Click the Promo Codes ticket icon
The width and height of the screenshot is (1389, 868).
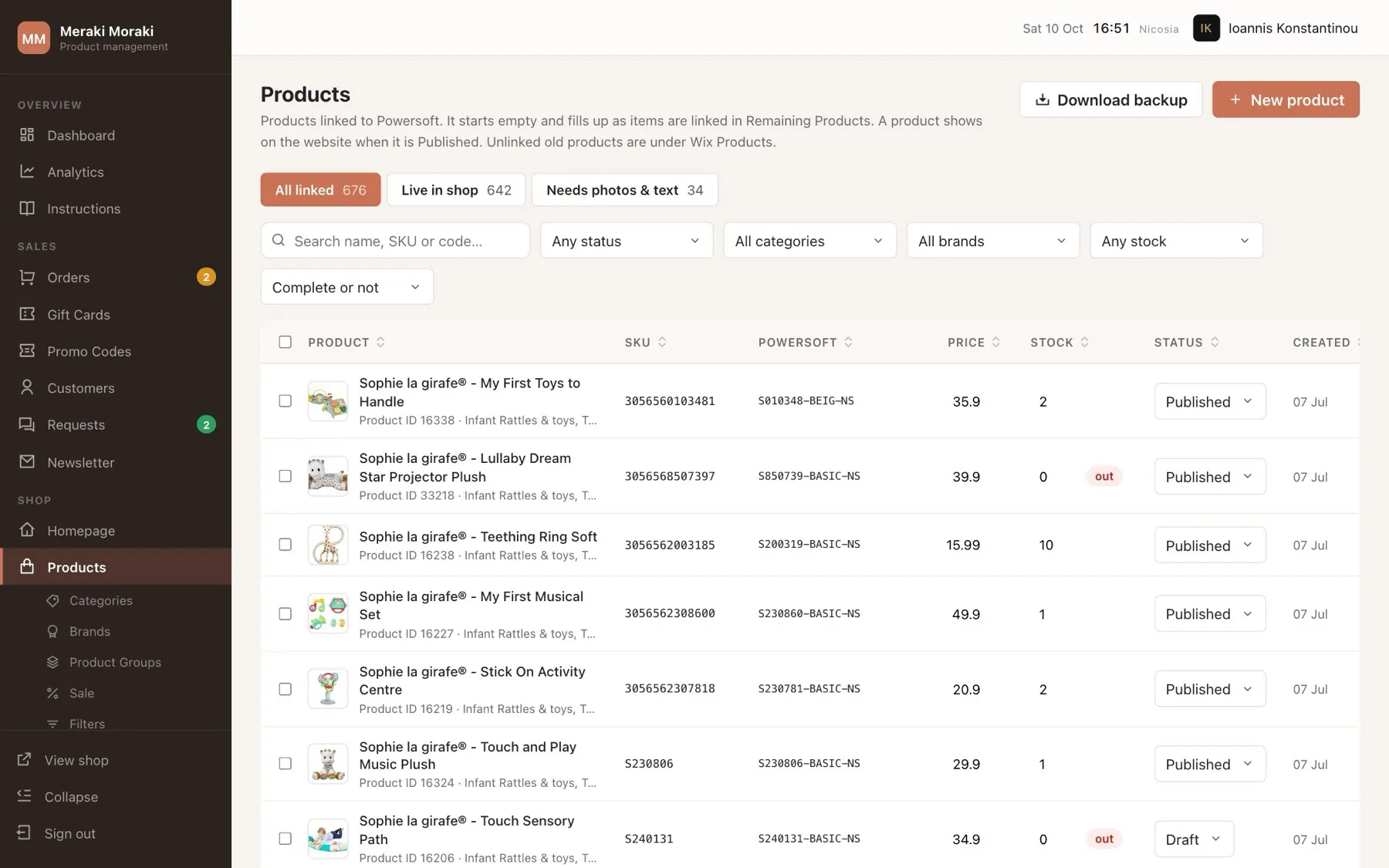point(27,351)
